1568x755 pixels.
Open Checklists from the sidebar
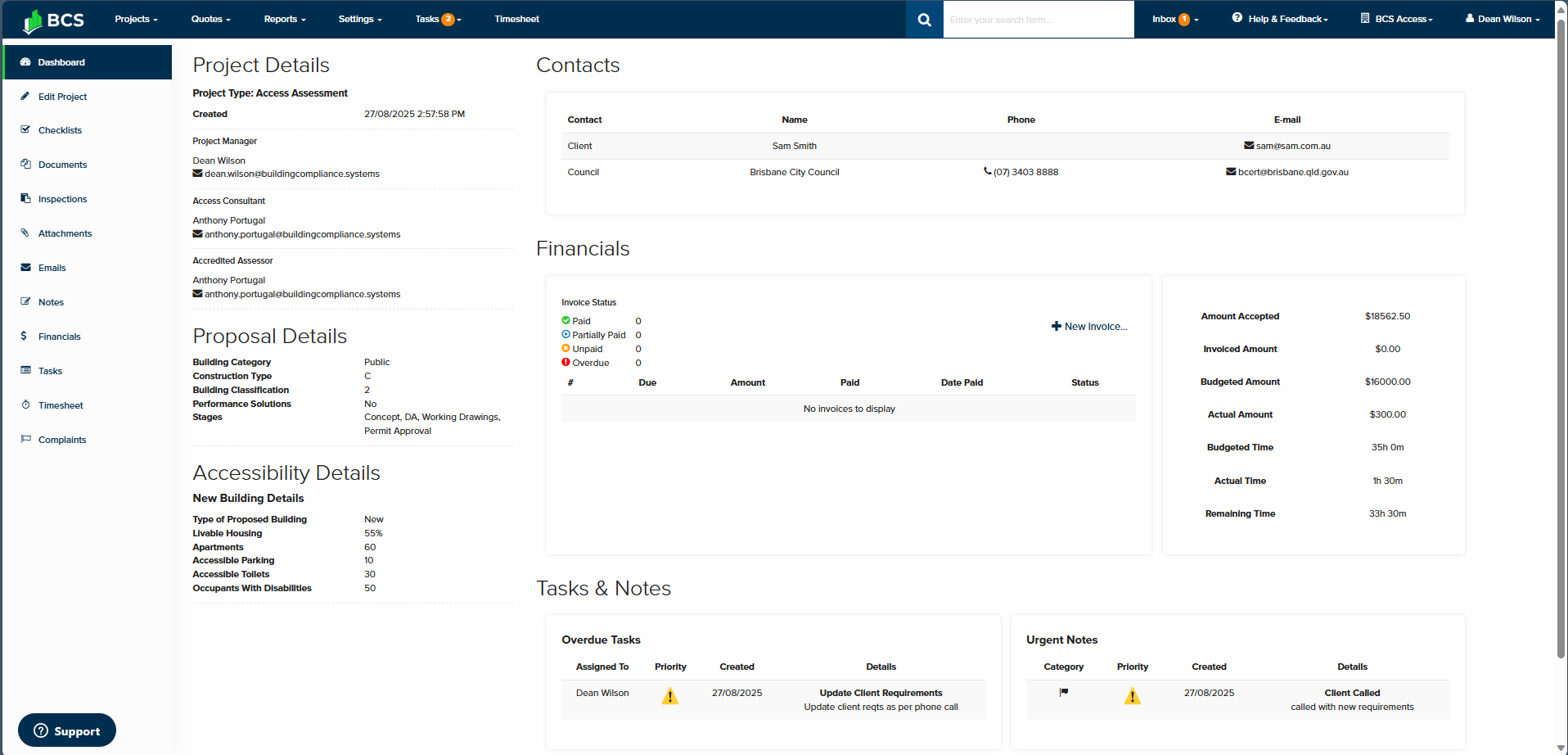(60, 130)
